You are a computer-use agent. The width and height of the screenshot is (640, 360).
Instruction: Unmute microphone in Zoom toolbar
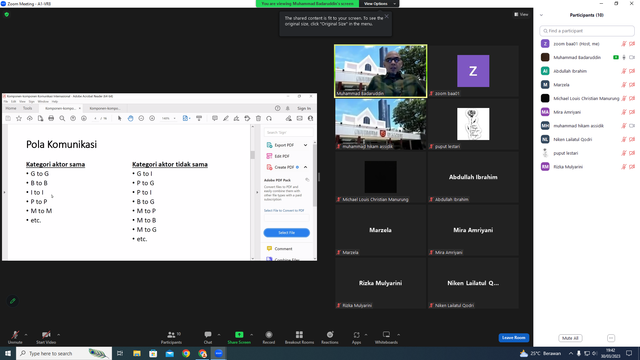[x=15, y=337]
